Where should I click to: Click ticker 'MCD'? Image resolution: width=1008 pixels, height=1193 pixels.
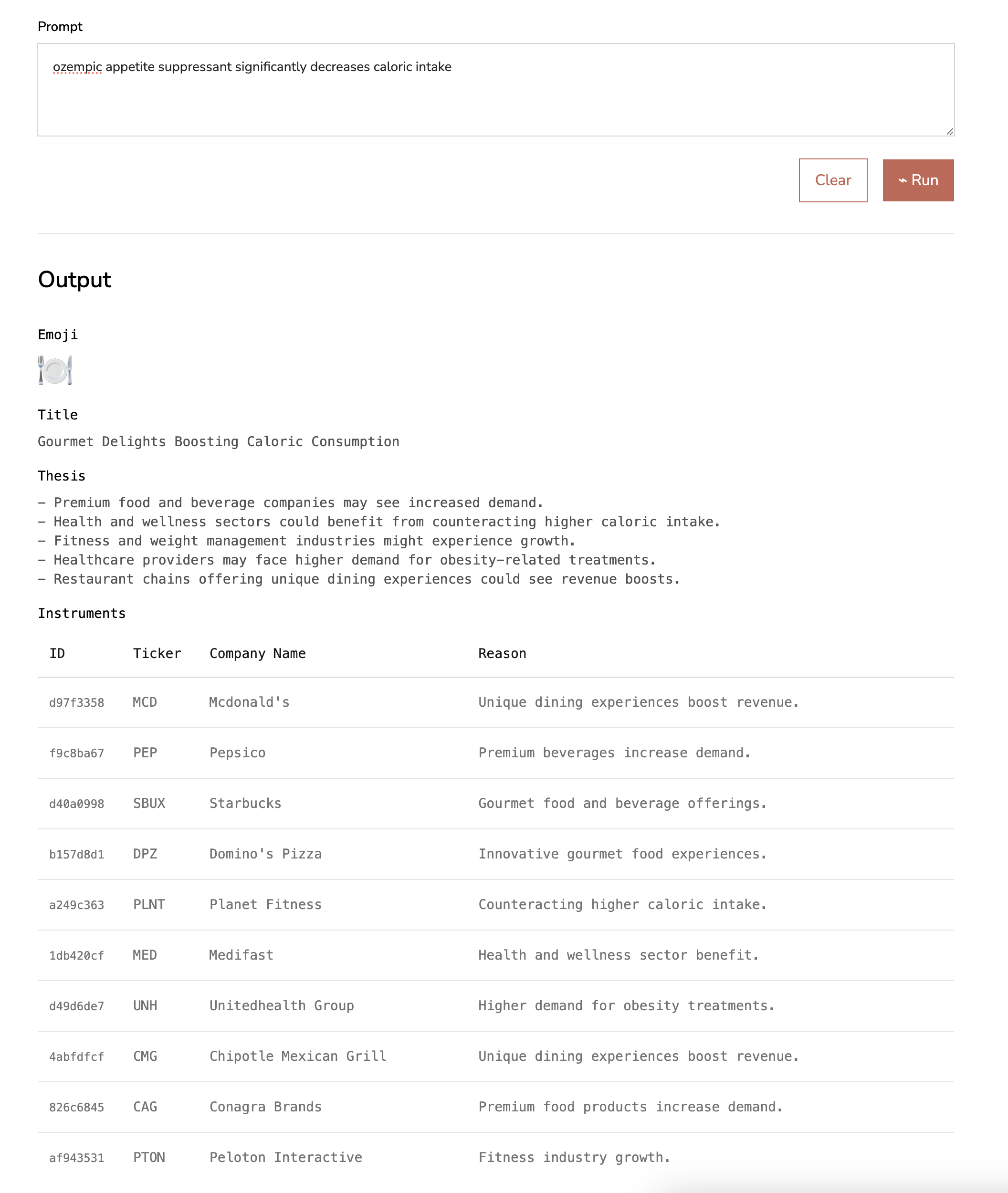[x=145, y=702]
